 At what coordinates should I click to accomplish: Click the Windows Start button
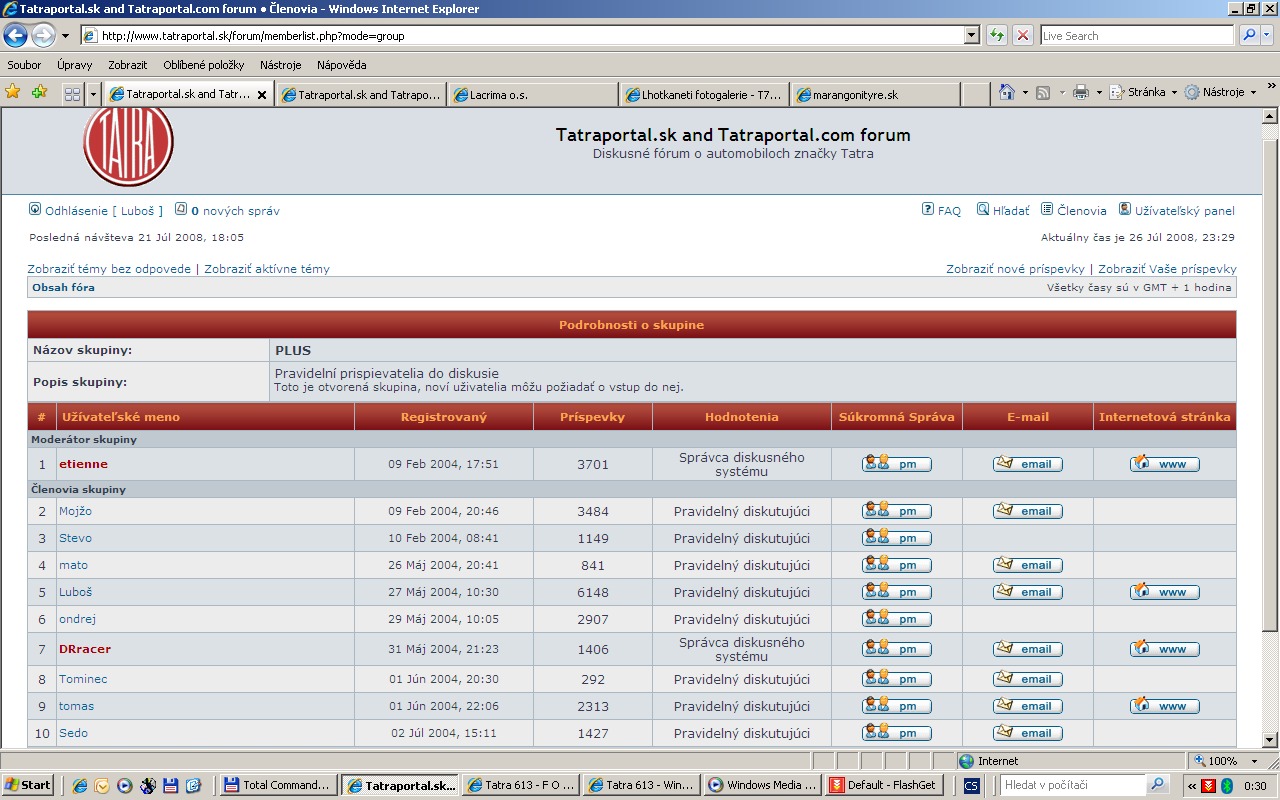click(x=28, y=785)
